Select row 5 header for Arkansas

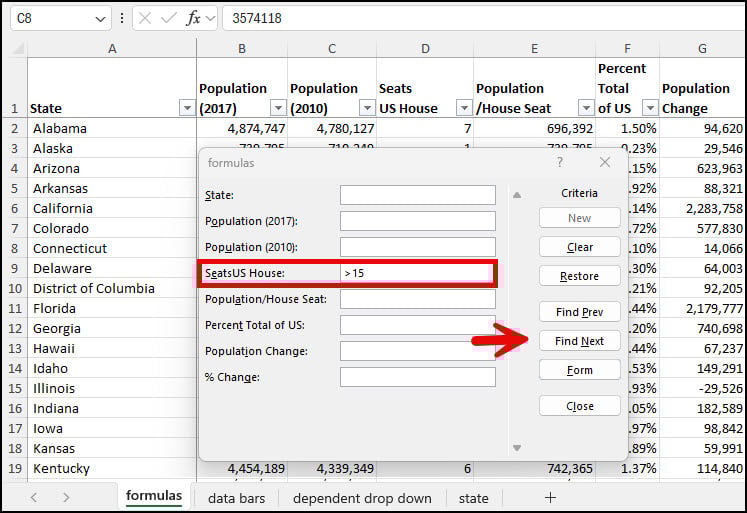point(15,189)
